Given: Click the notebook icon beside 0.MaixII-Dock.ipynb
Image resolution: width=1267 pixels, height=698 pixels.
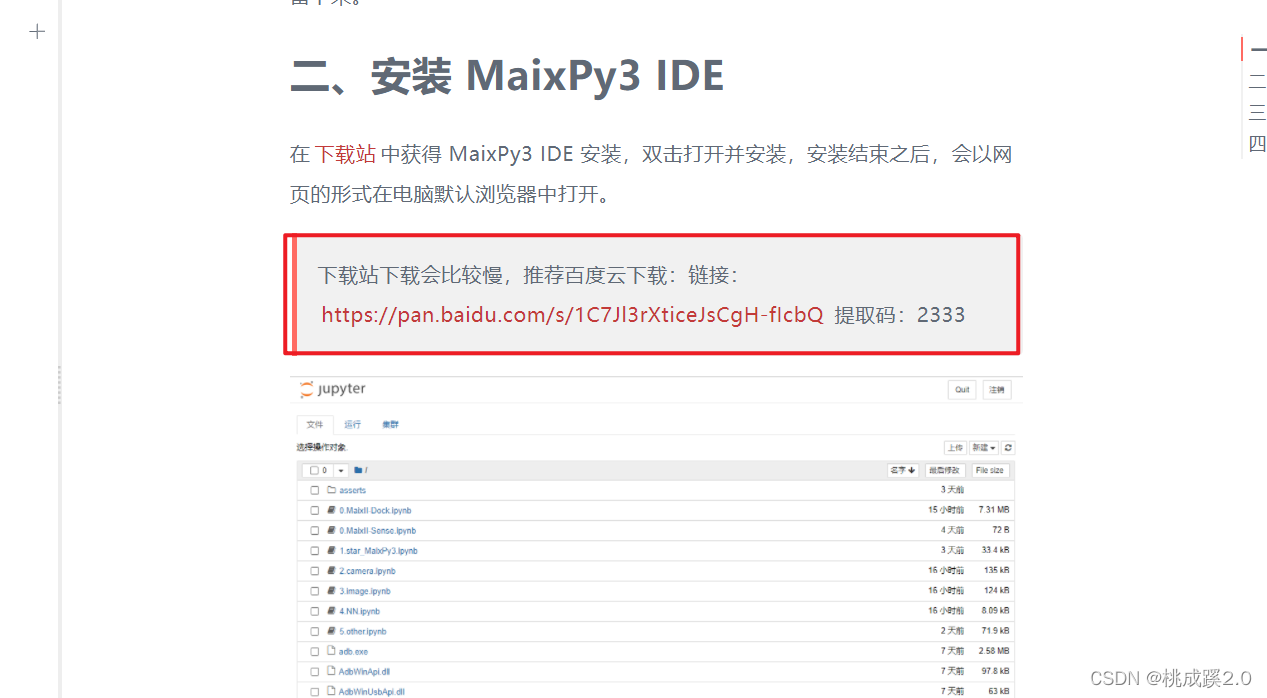Looking at the screenshot, I should tap(331, 510).
